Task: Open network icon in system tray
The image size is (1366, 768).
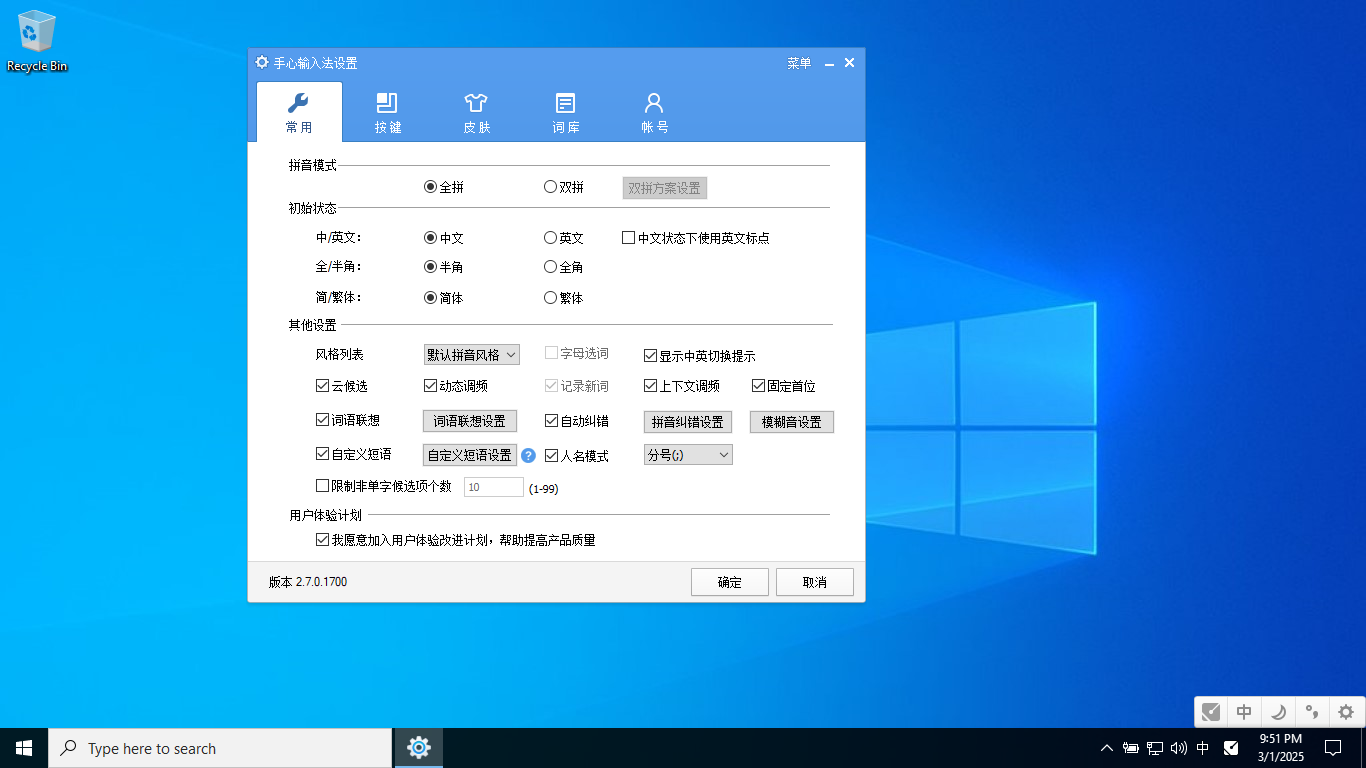Action: click(x=1155, y=748)
